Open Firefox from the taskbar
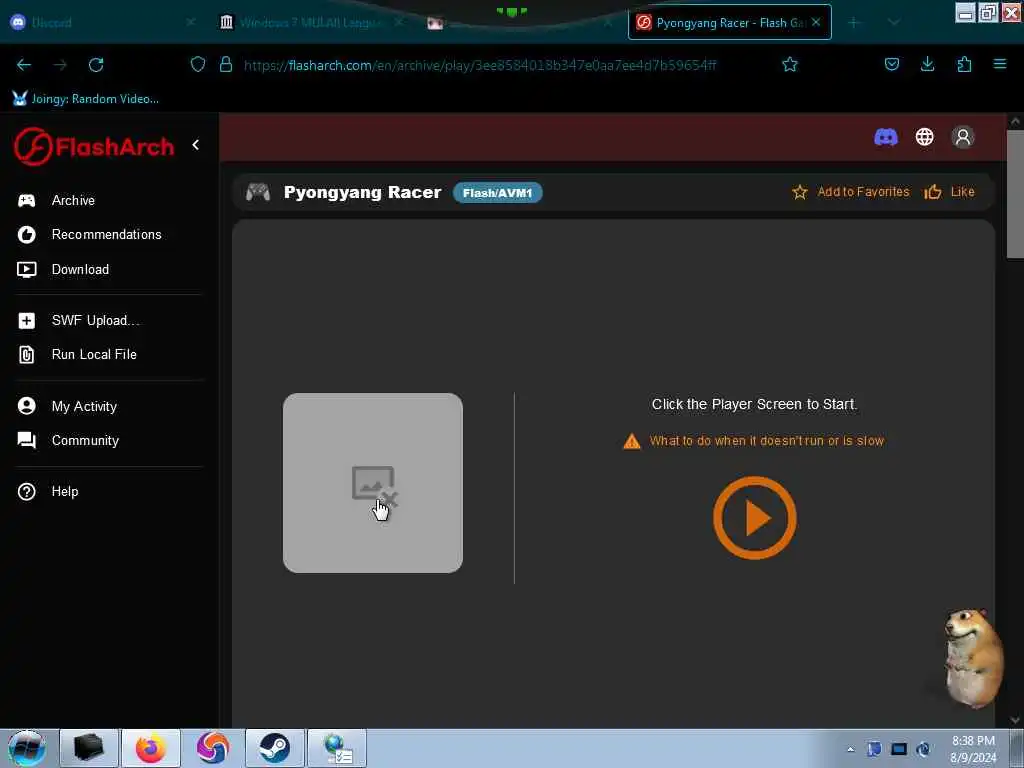Screen dimensions: 1024x768 (x=151, y=748)
